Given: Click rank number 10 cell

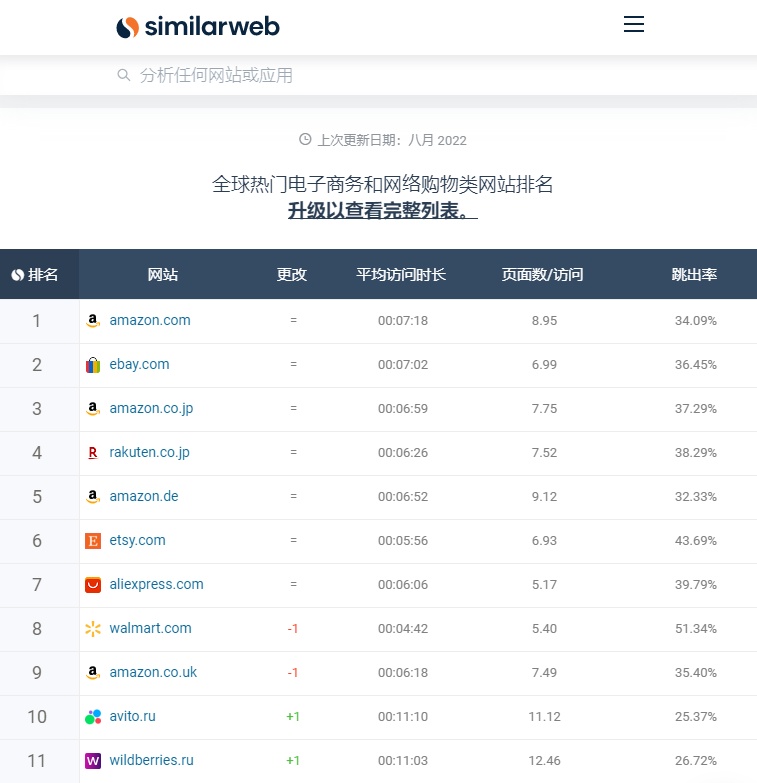Looking at the screenshot, I should 37,717.
